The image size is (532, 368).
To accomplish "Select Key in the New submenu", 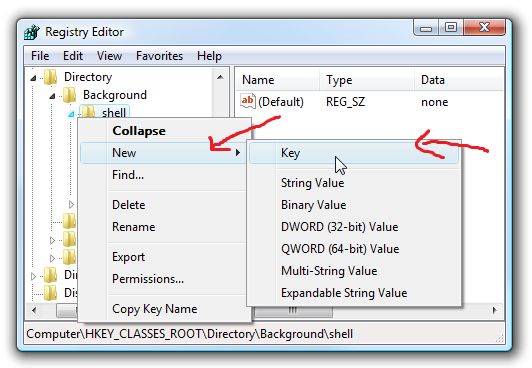I will point(354,153).
